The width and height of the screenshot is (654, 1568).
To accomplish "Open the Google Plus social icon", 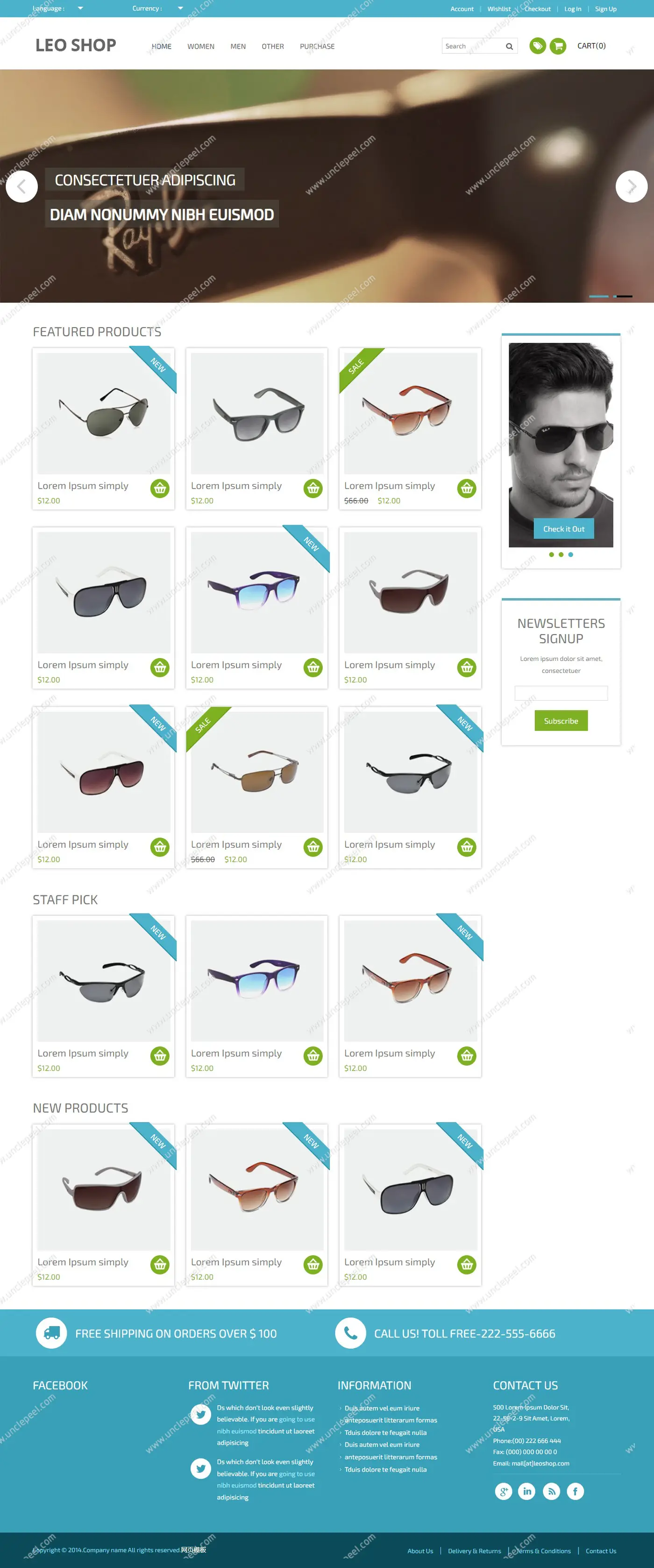I will [x=503, y=1491].
